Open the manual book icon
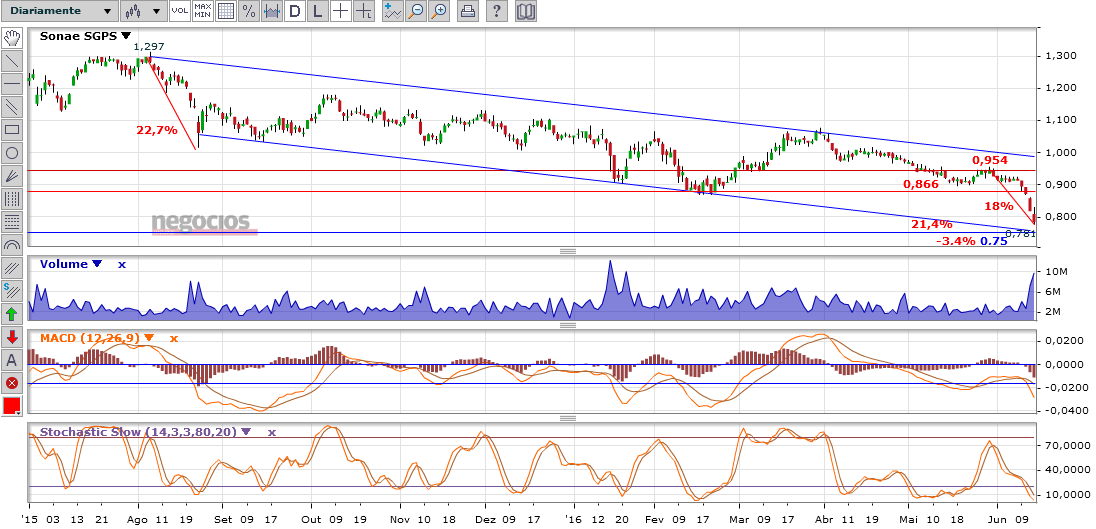Viewport: 1096px width, 529px height. [525, 11]
